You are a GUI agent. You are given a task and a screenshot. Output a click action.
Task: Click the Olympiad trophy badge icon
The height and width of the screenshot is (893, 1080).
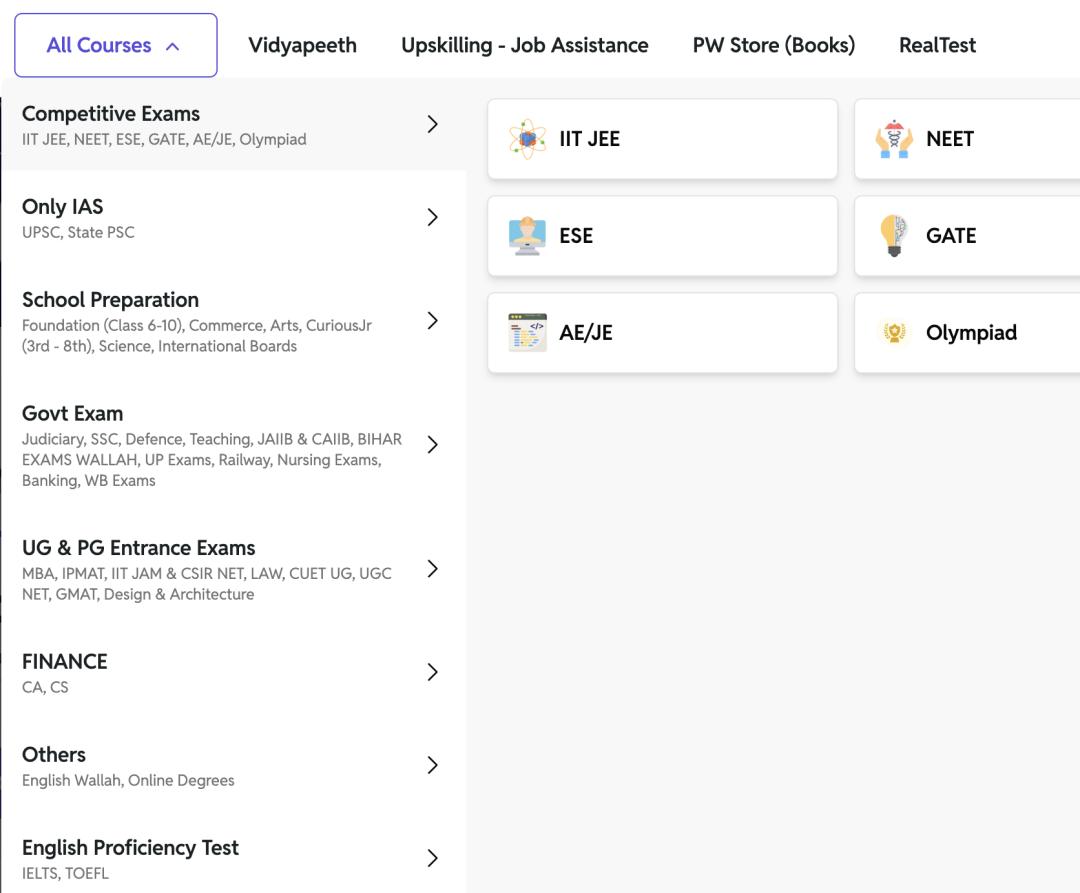(893, 333)
